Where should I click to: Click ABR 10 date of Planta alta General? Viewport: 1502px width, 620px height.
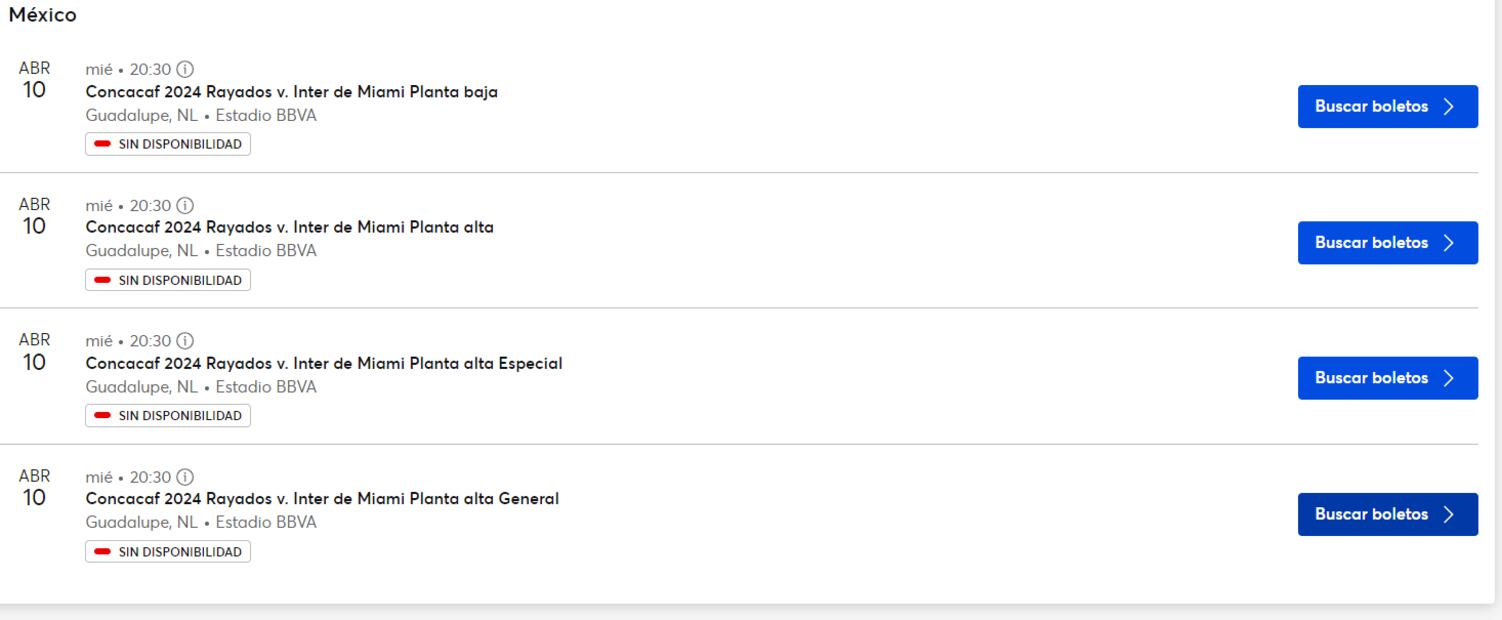pos(34,488)
